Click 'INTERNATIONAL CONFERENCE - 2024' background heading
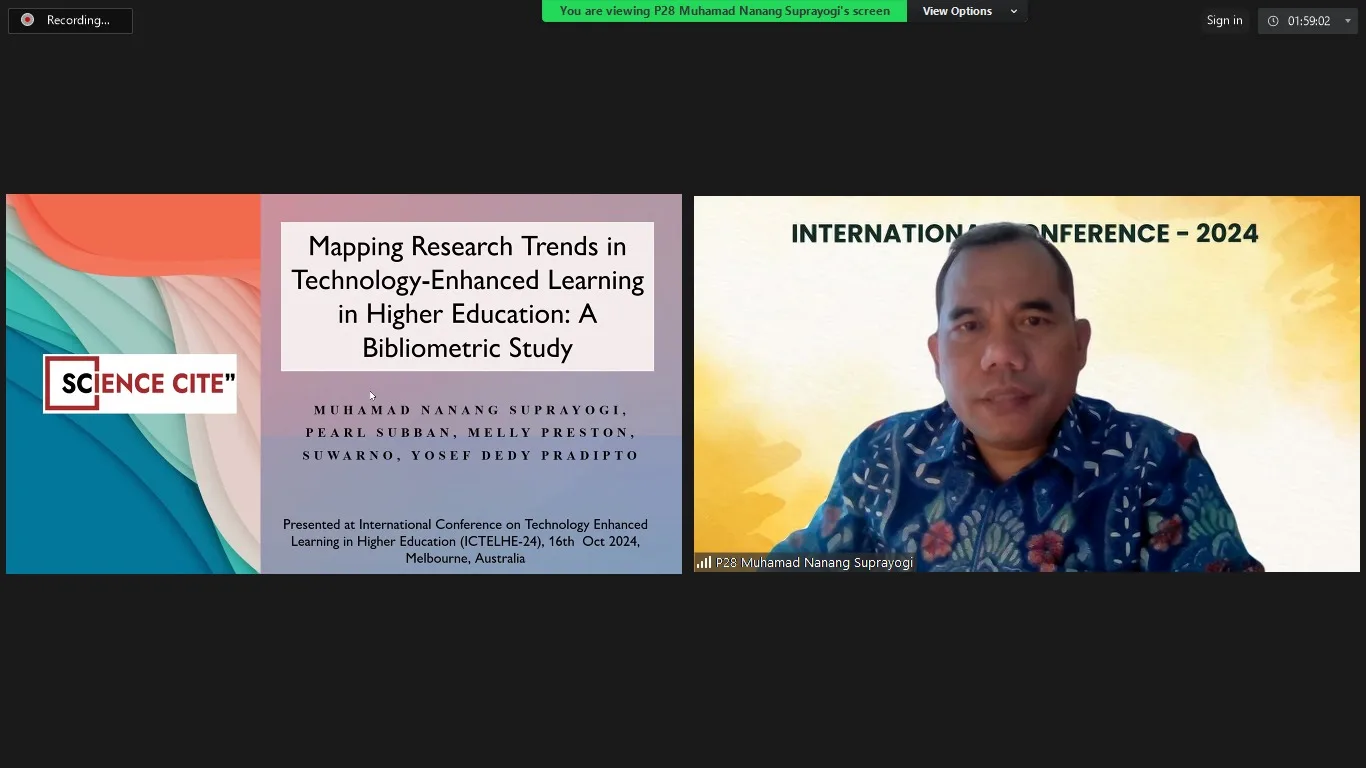The height and width of the screenshot is (768, 1366). 1024,233
